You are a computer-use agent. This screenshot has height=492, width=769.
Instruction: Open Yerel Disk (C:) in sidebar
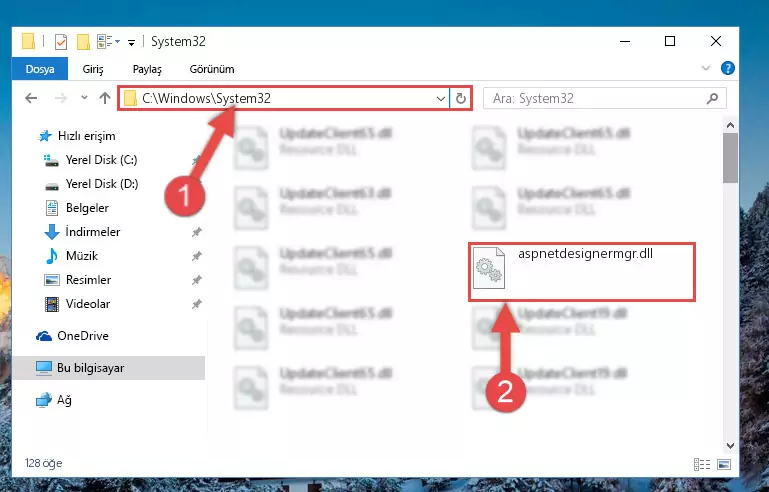click(x=90, y=160)
